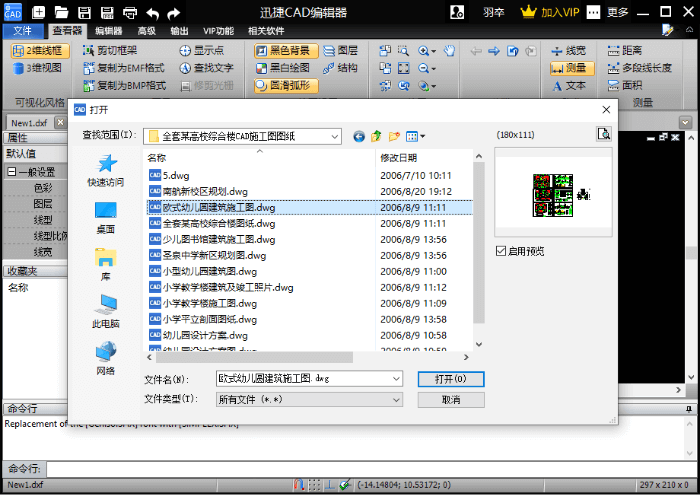The image size is (700, 495).
Task: Collapse 一般设置 tree node
Action: tap(12, 172)
